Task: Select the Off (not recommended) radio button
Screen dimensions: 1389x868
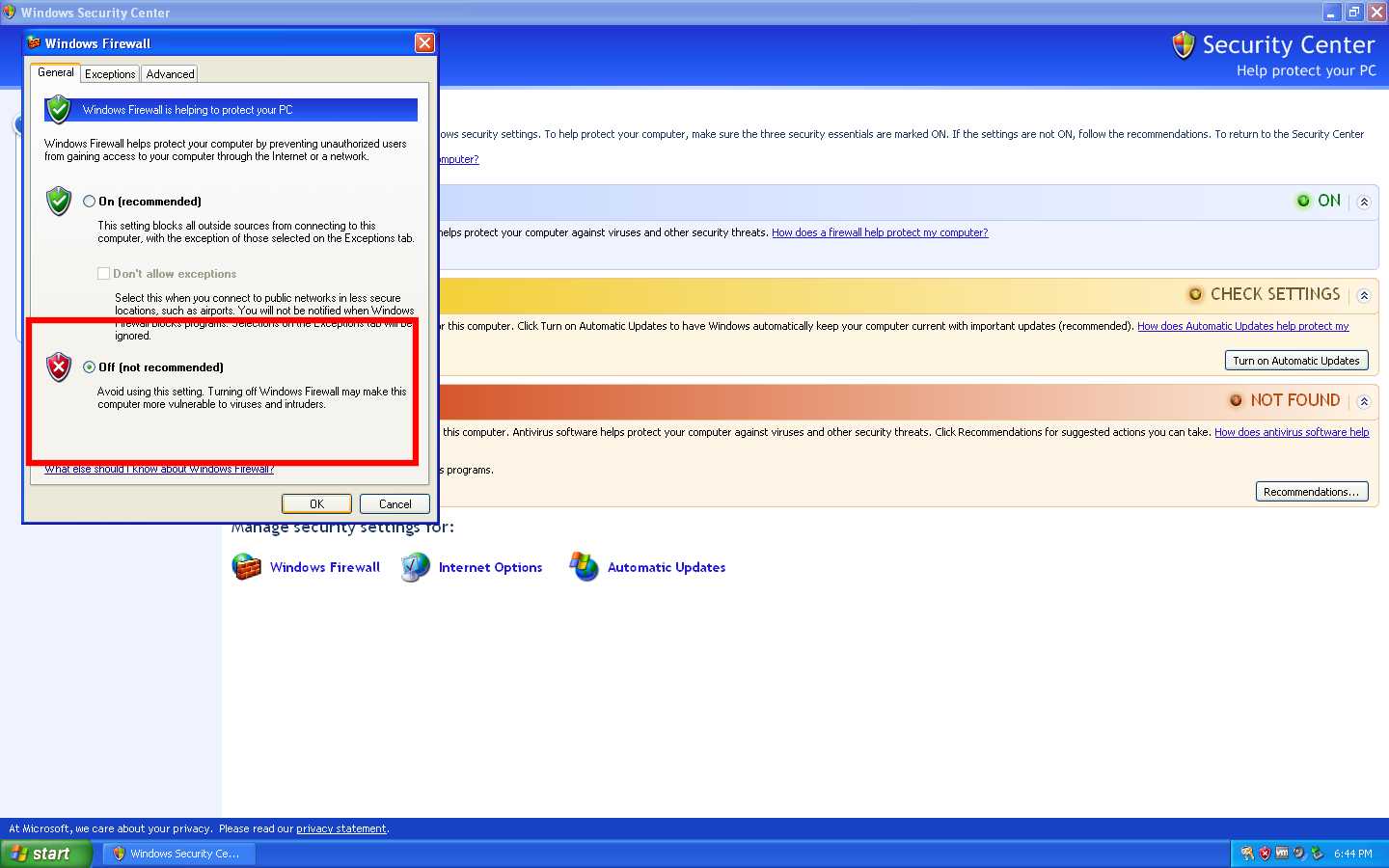Action: point(89,367)
